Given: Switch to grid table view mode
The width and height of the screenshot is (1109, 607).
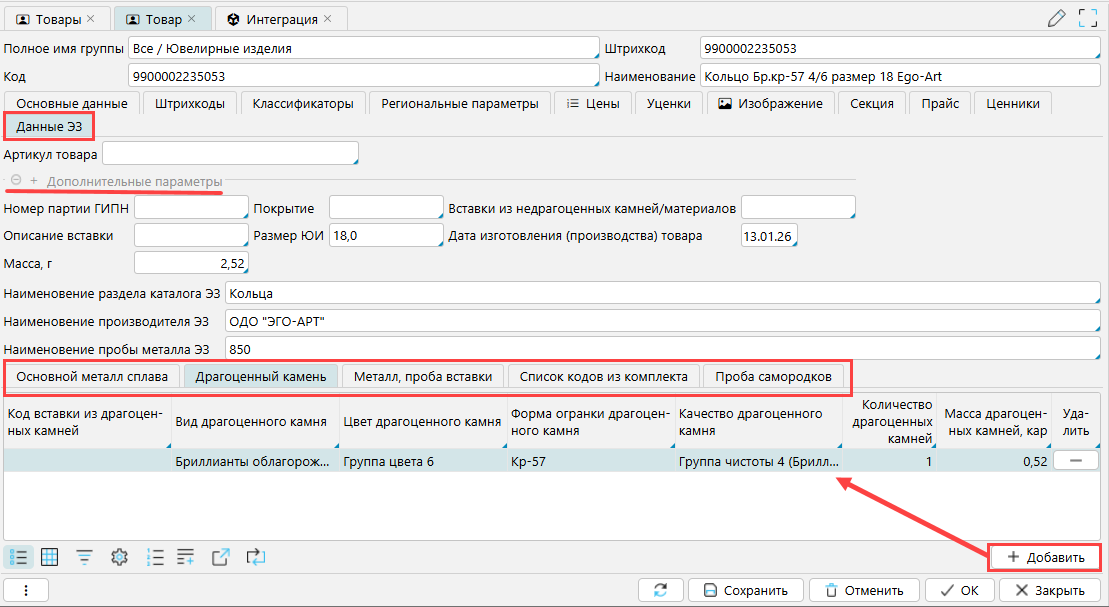Looking at the screenshot, I should click(x=49, y=557).
